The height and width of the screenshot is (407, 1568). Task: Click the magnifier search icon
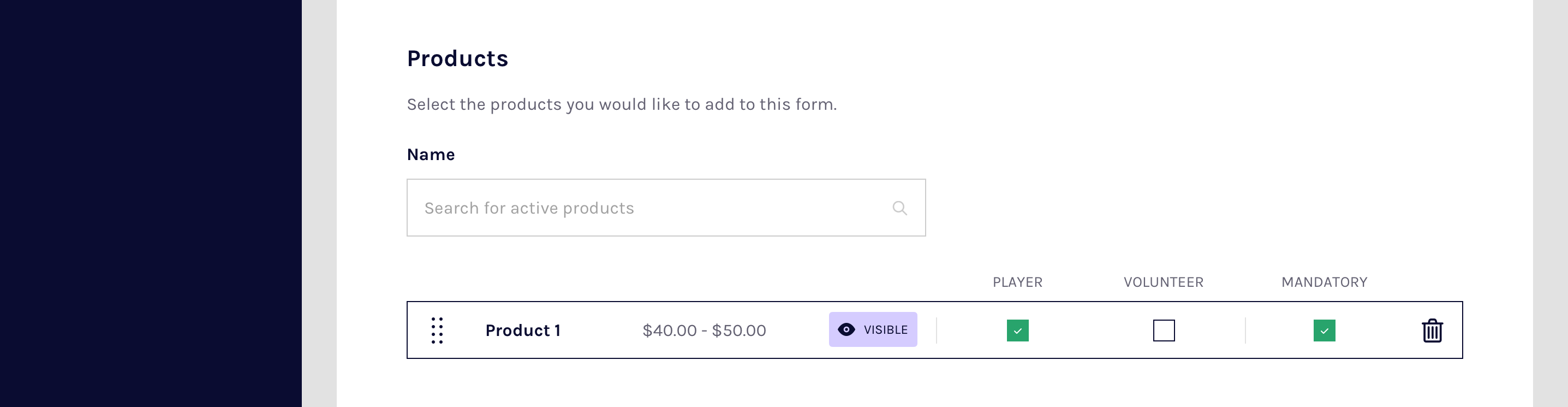(x=899, y=208)
